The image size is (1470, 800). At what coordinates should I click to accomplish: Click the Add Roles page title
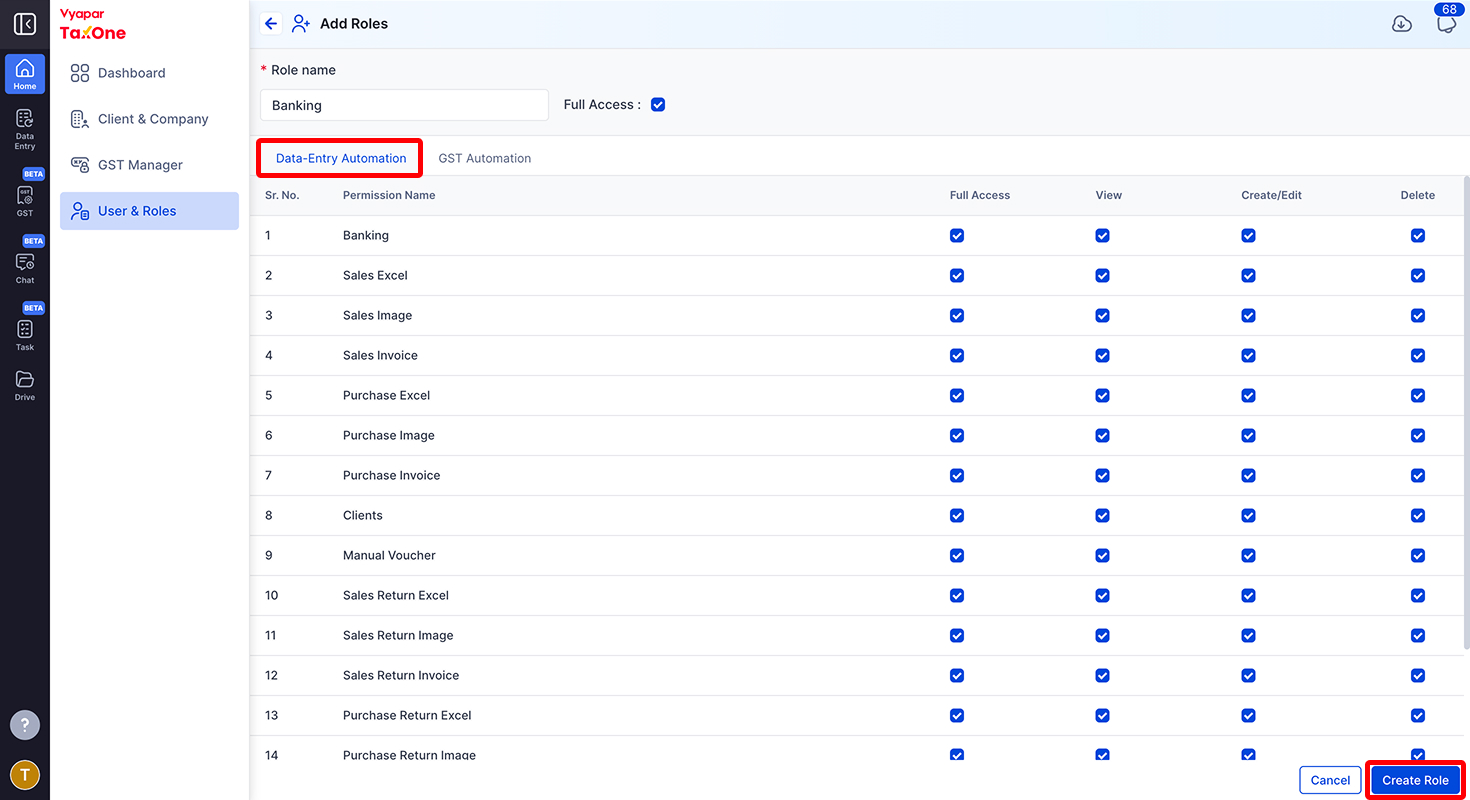[x=354, y=24]
